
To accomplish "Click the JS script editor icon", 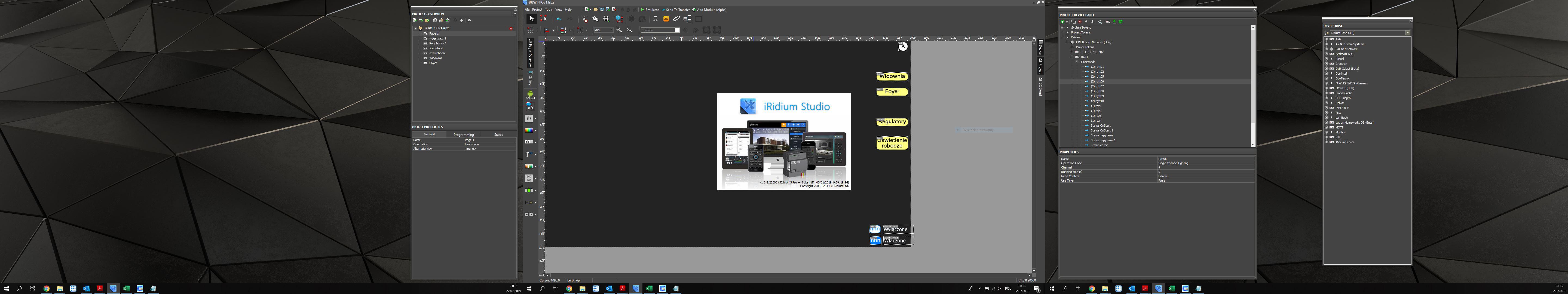I will coord(666,19).
